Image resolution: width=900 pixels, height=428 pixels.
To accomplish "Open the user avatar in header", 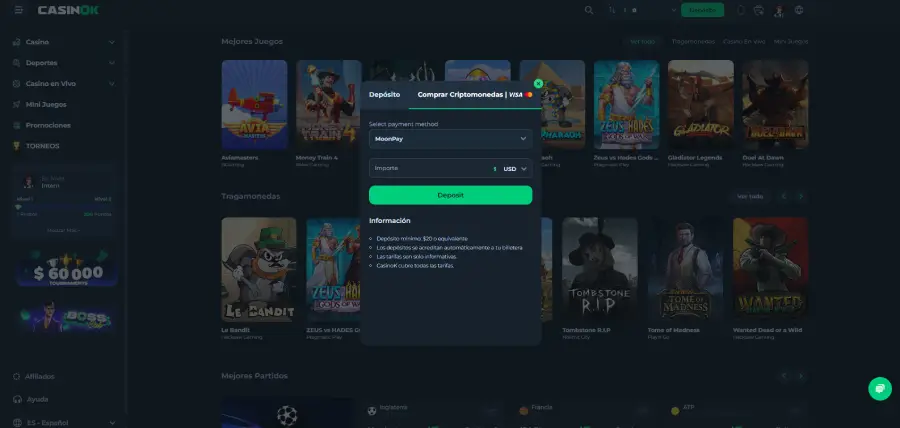I will click(779, 10).
